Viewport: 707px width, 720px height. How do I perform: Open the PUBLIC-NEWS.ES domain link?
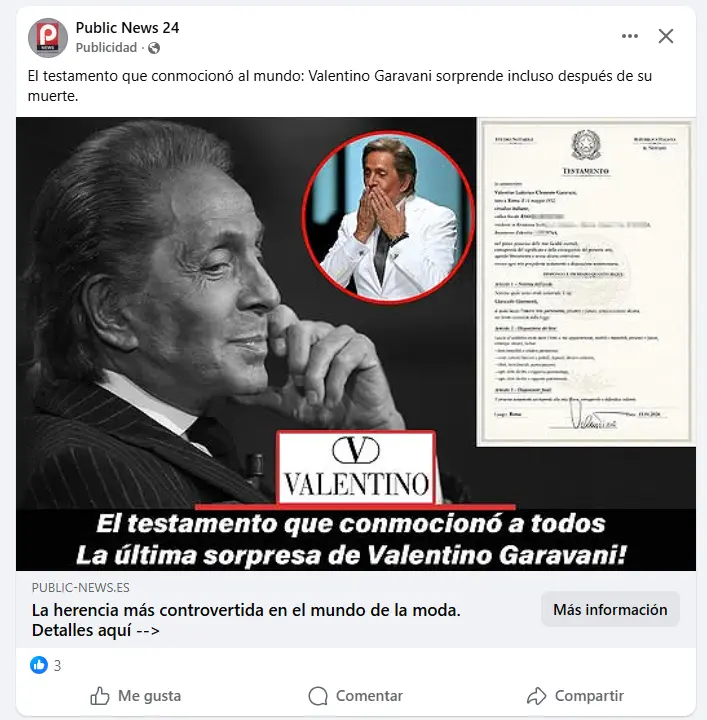tap(81, 587)
